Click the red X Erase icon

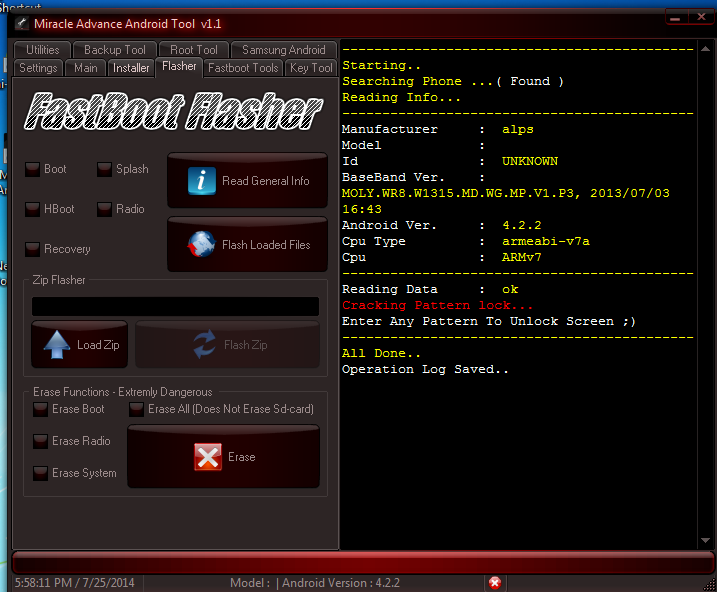[x=208, y=456]
